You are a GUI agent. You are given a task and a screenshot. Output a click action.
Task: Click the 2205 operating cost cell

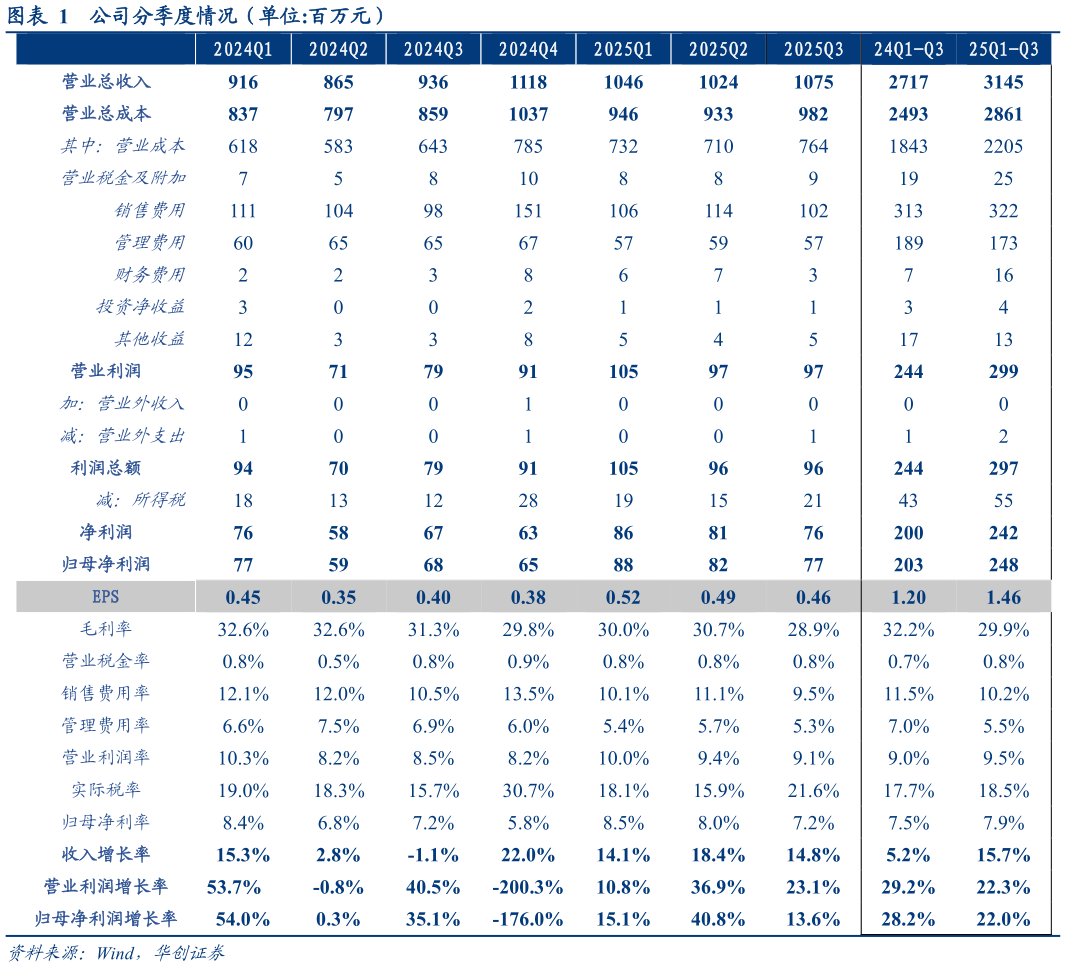tap(1003, 146)
